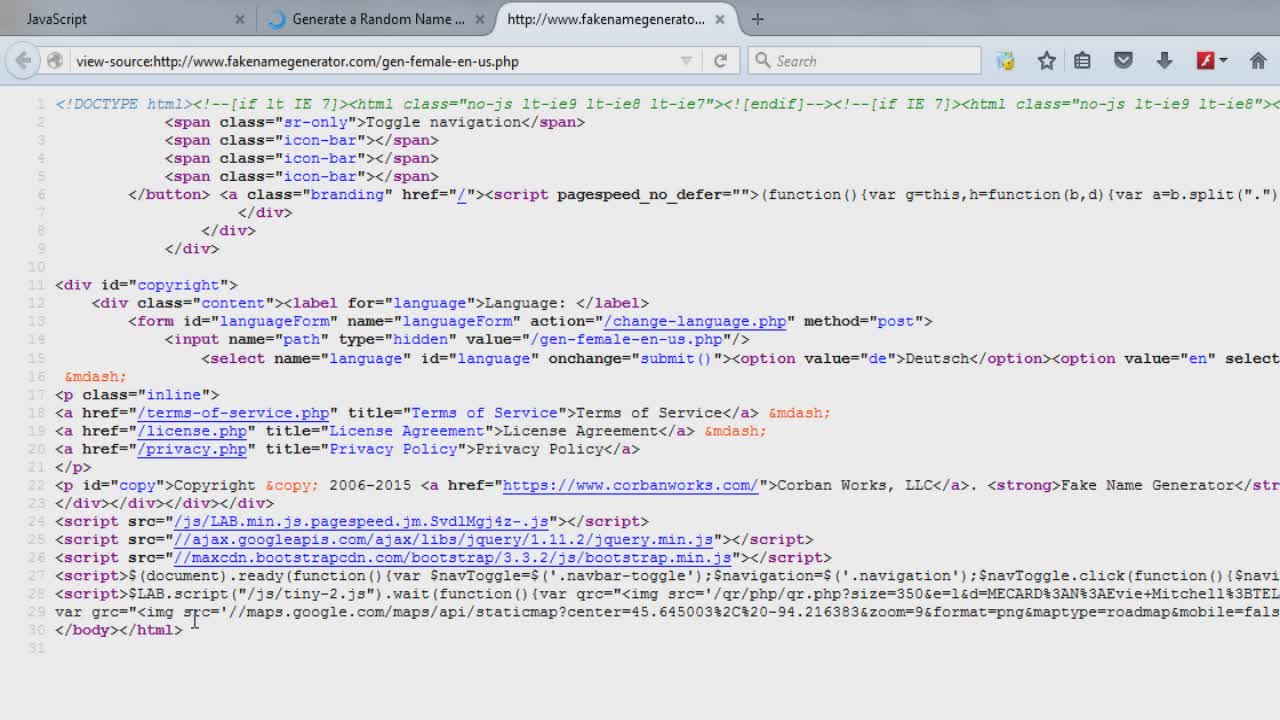Expand the URL history dropdown arrow

[x=686, y=61]
